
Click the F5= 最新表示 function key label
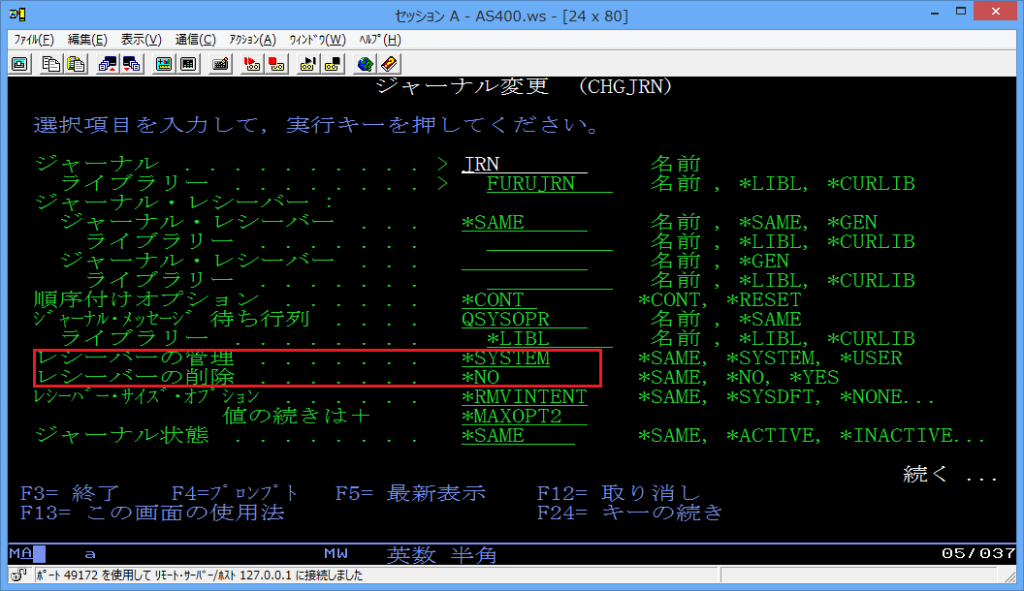(x=411, y=492)
